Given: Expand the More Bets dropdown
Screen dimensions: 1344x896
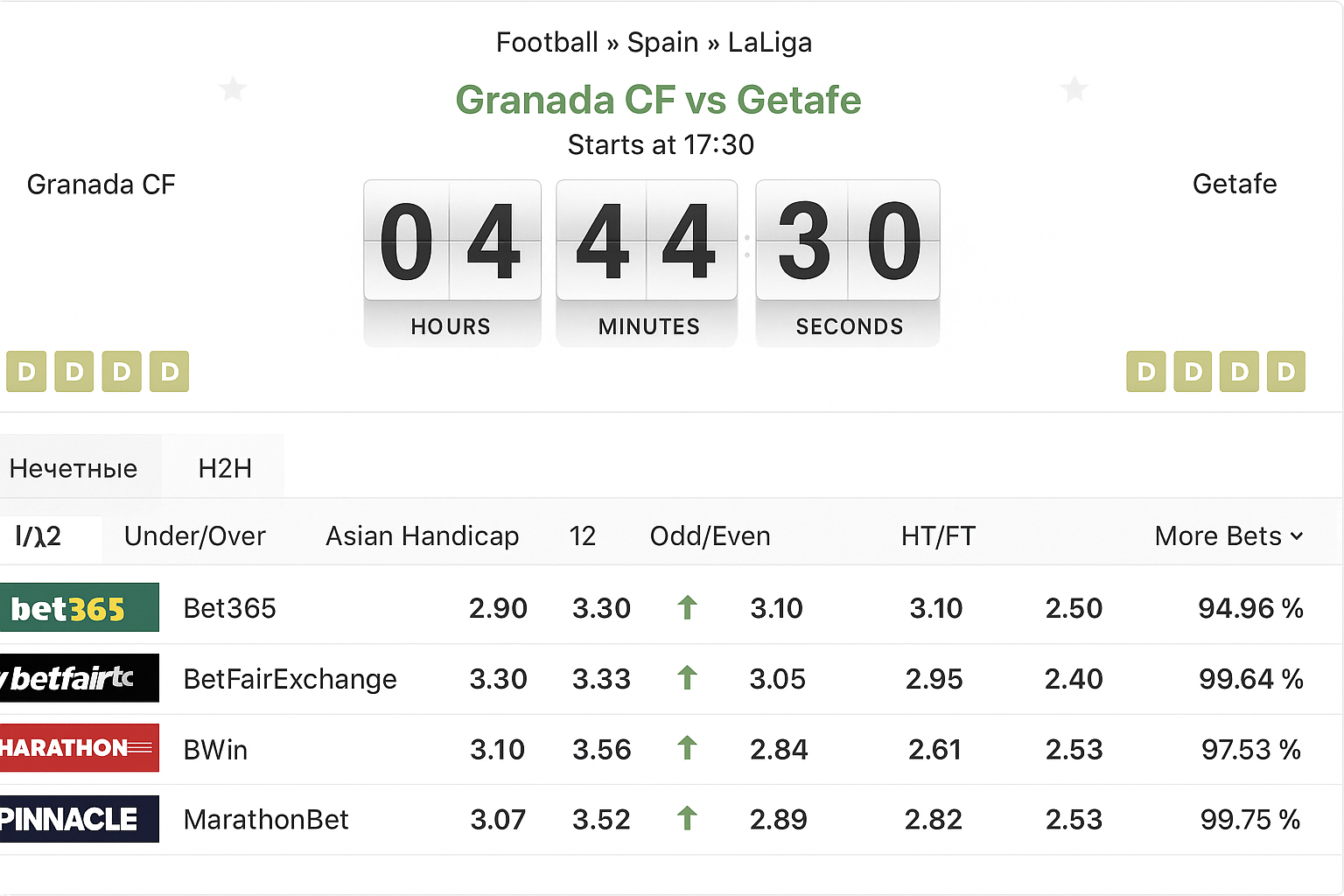Looking at the screenshot, I should tap(1228, 535).
